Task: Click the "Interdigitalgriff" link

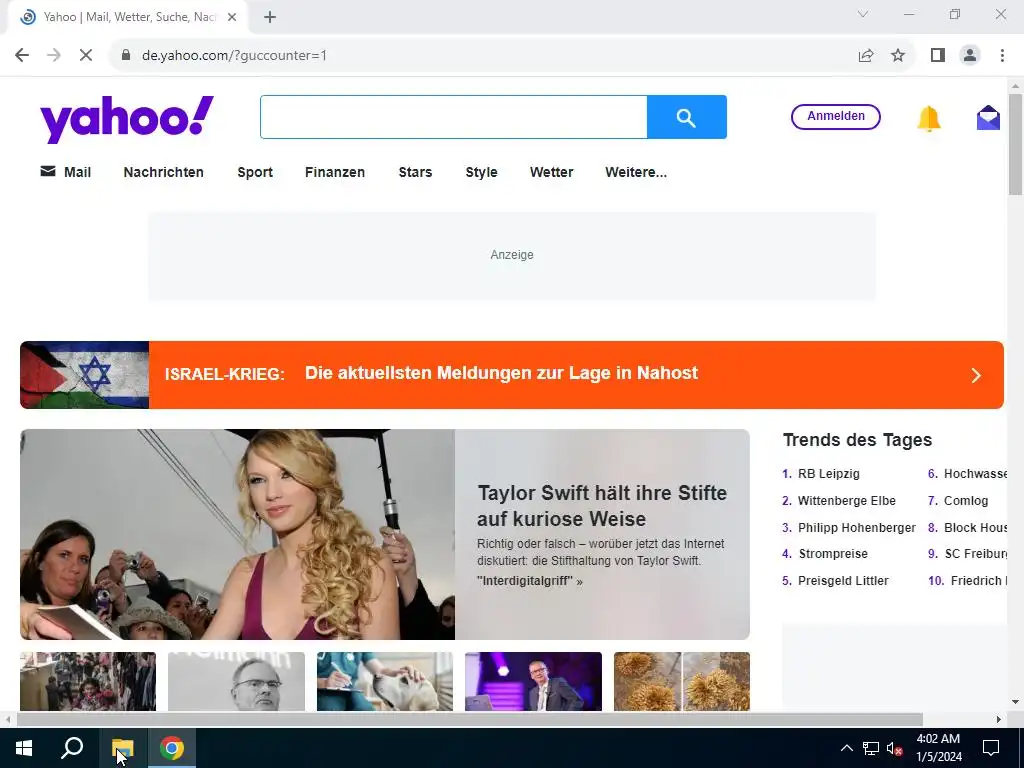Action: (x=530, y=581)
